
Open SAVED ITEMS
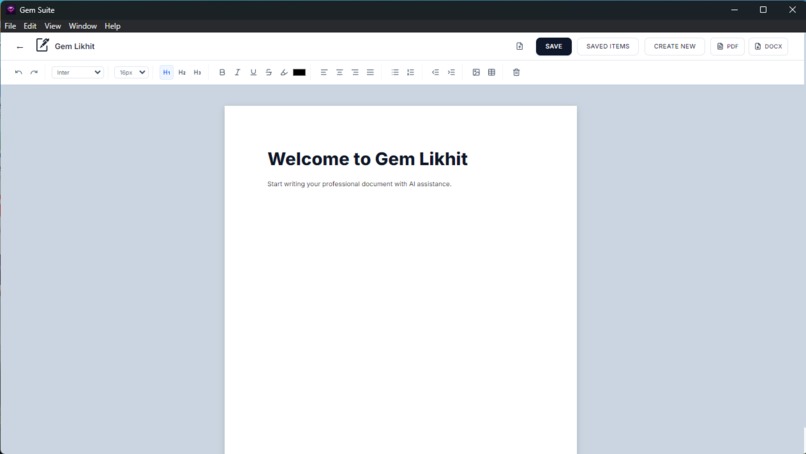coord(608,46)
